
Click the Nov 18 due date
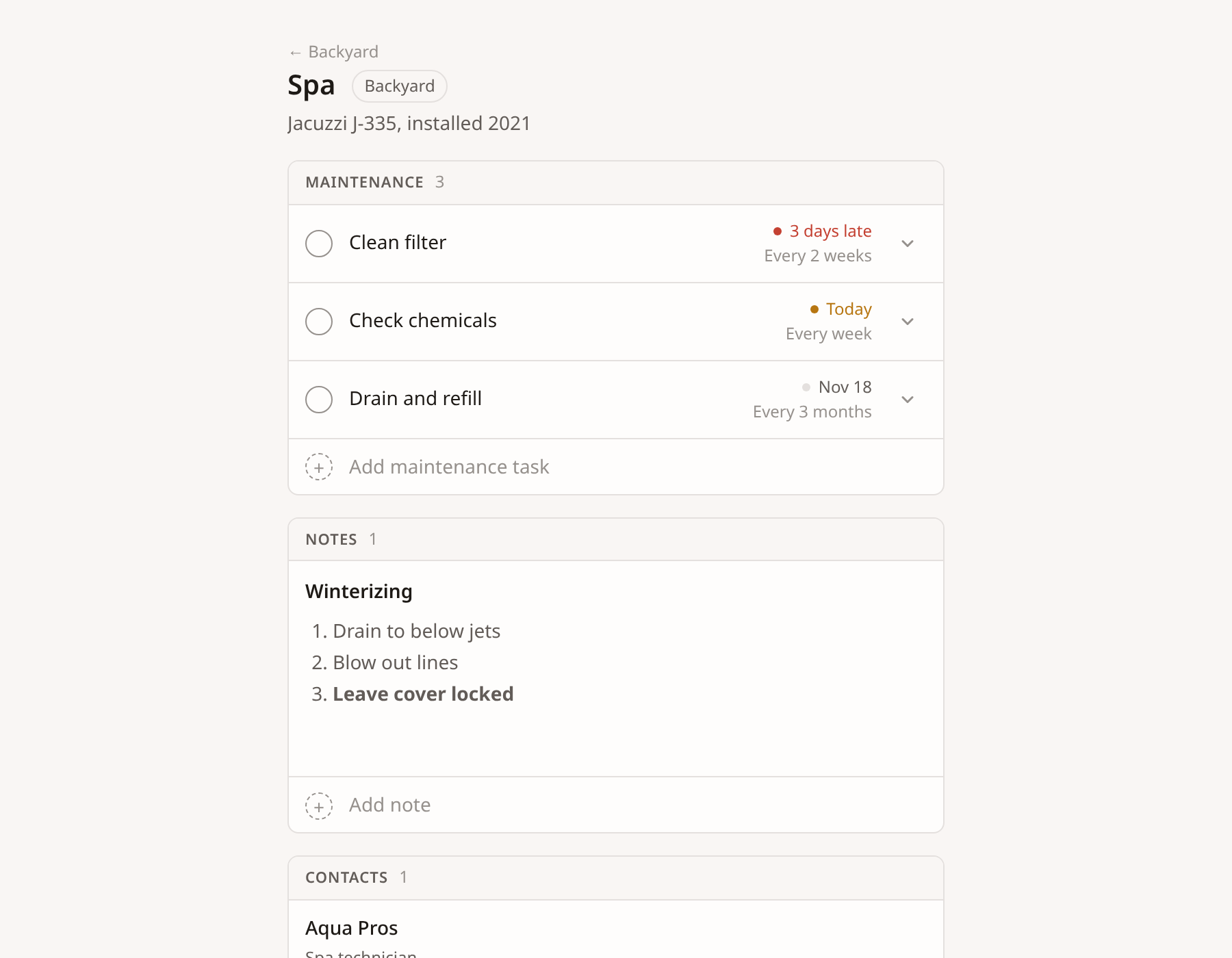(x=837, y=387)
